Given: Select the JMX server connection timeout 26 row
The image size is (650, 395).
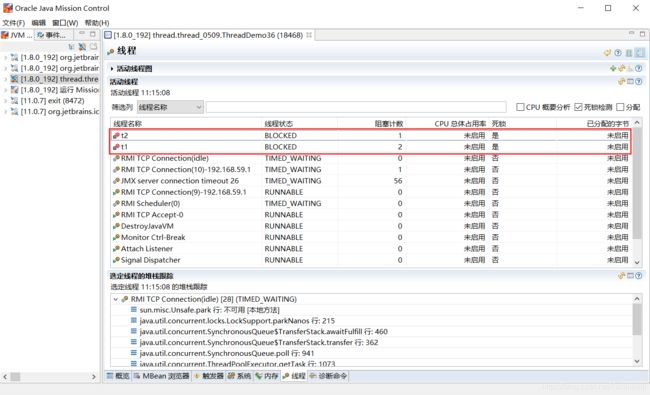Looking at the screenshot, I should (371, 181).
